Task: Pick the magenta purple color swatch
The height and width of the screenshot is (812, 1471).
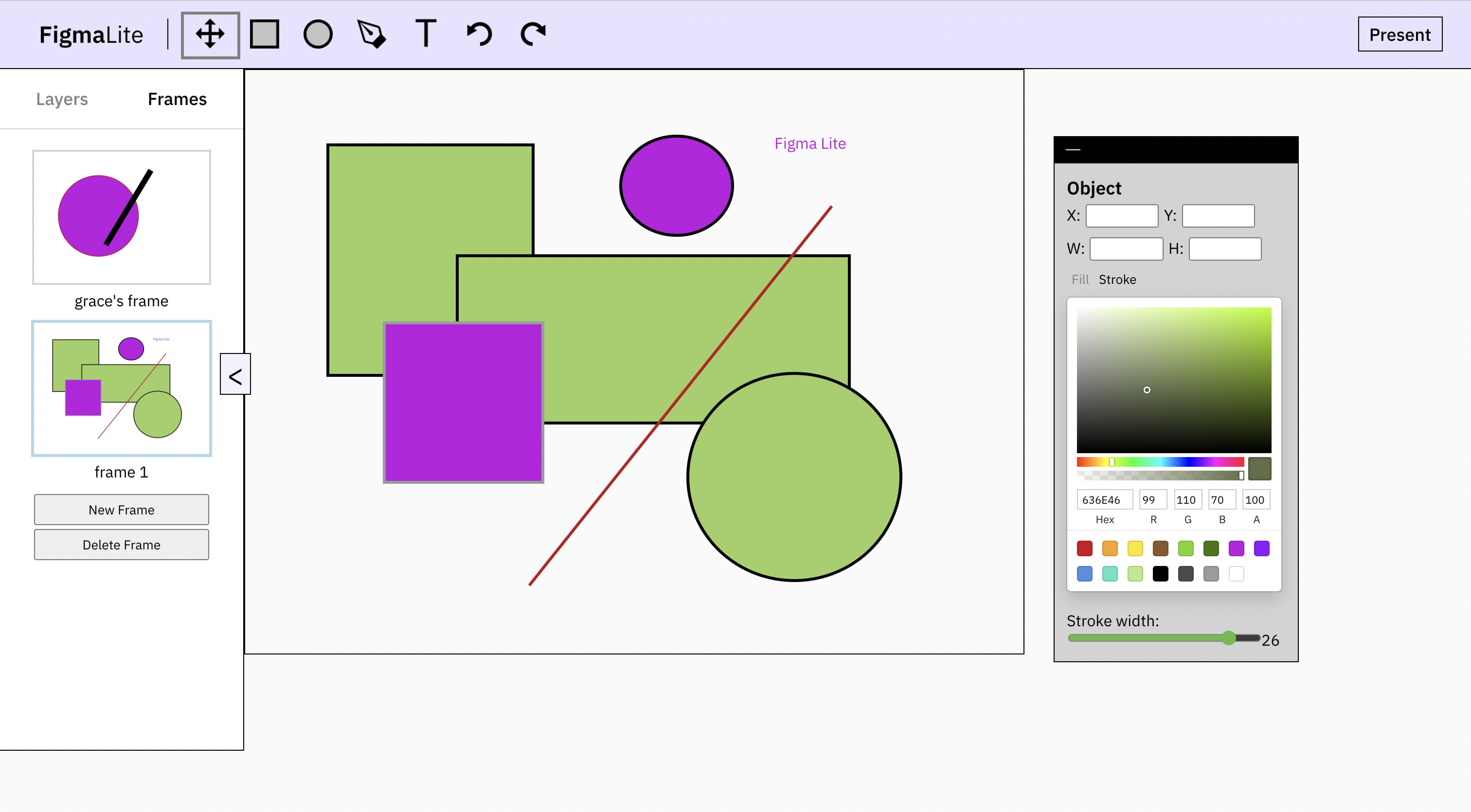Action: [x=1236, y=548]
